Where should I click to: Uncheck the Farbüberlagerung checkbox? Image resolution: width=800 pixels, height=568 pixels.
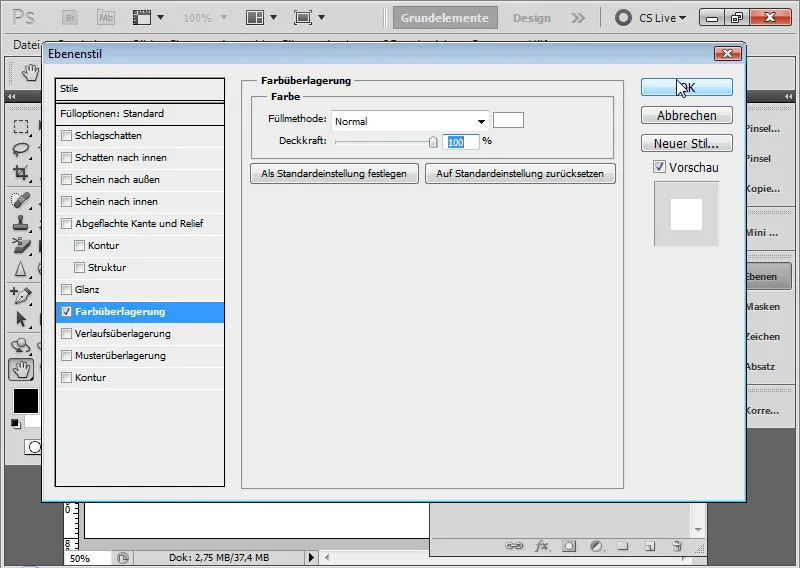tap(66, 311)
